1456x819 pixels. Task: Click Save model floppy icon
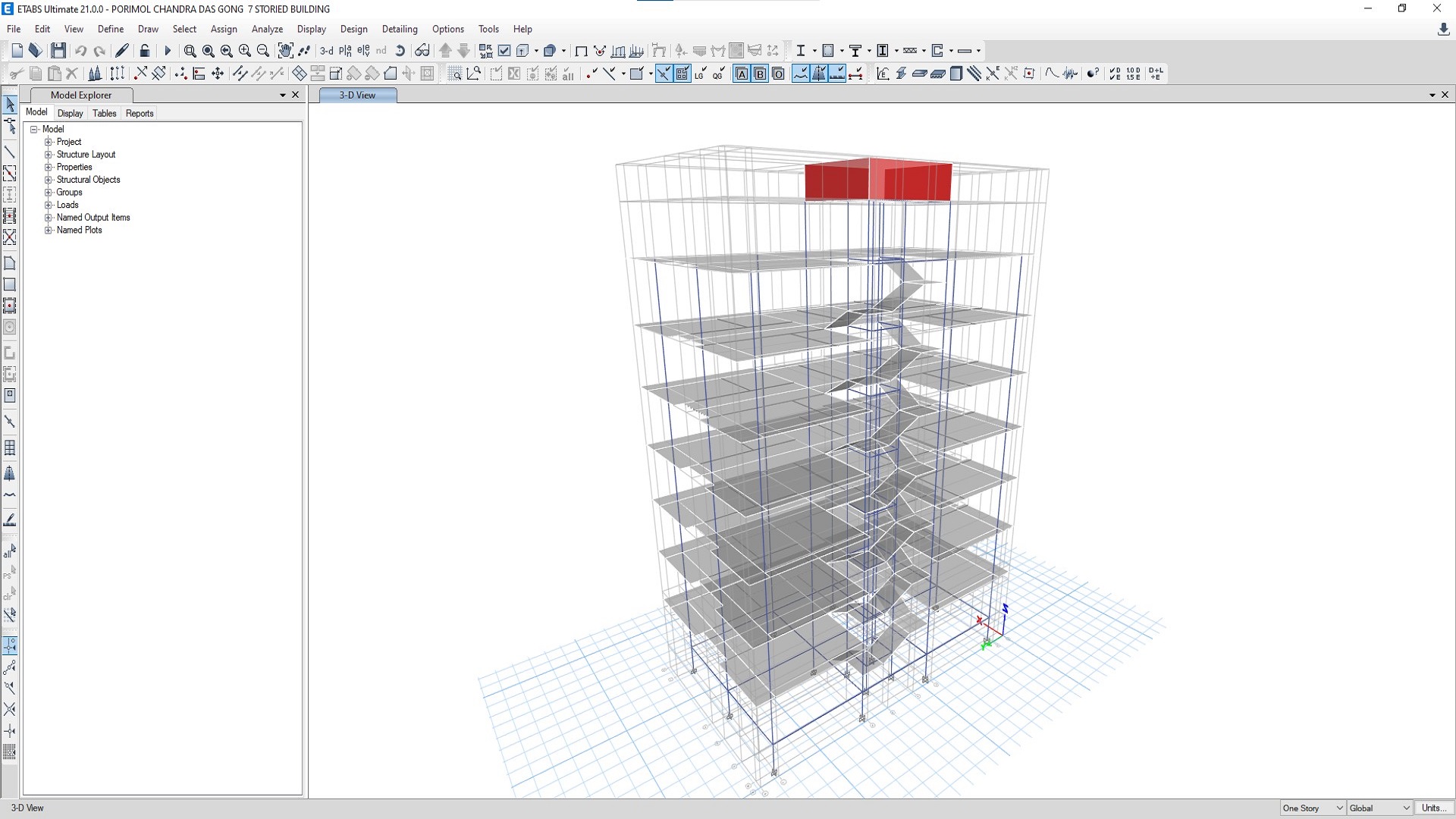click(x=58, y=51)
